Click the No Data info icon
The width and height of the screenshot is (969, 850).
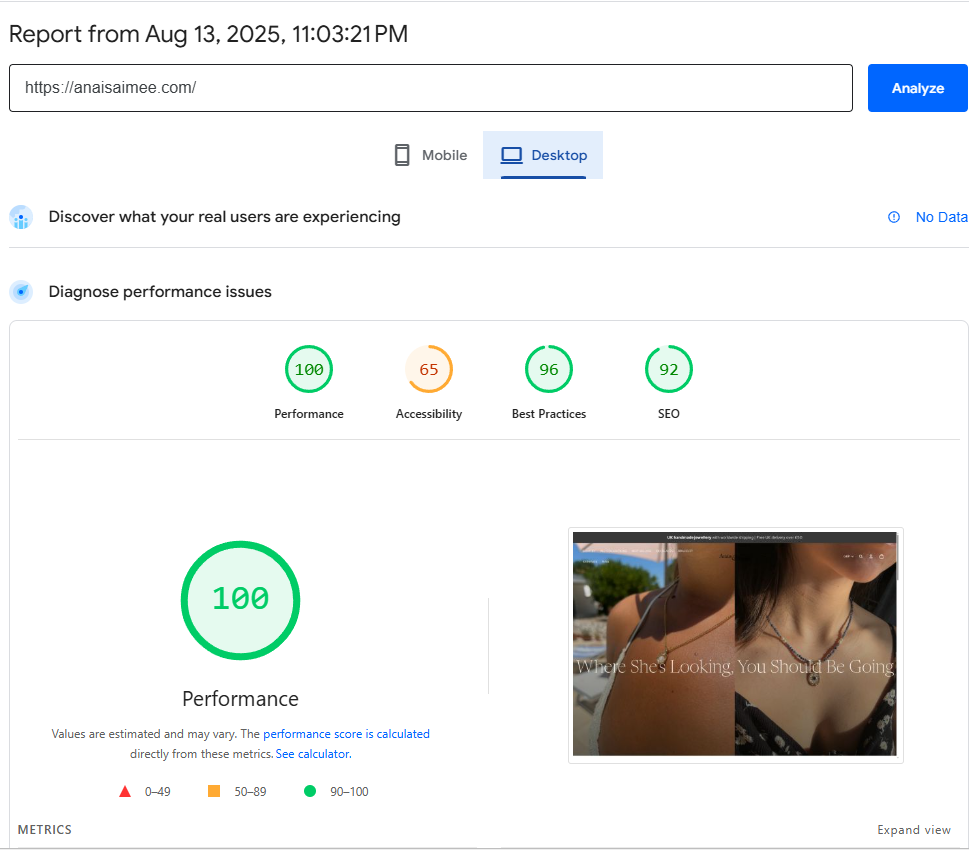[x=894, y=217]
